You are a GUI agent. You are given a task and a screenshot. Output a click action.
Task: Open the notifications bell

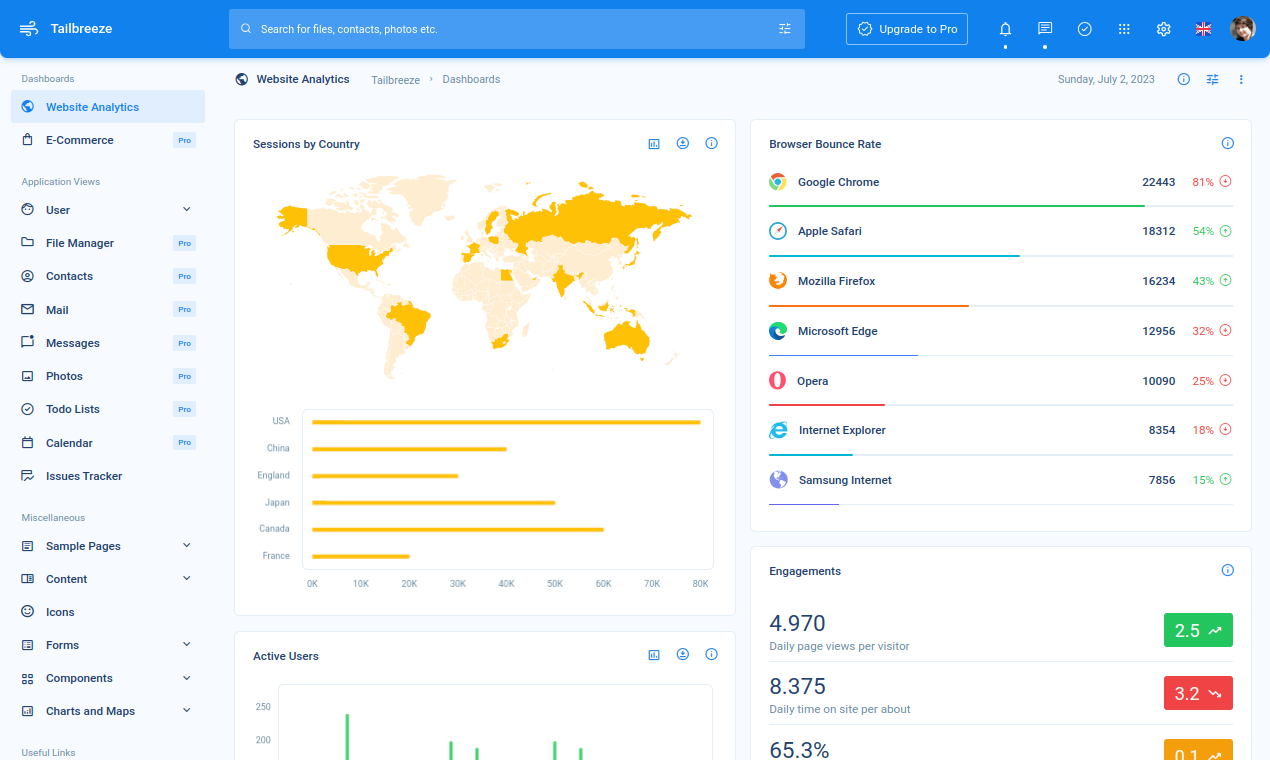pos(1005,29)
